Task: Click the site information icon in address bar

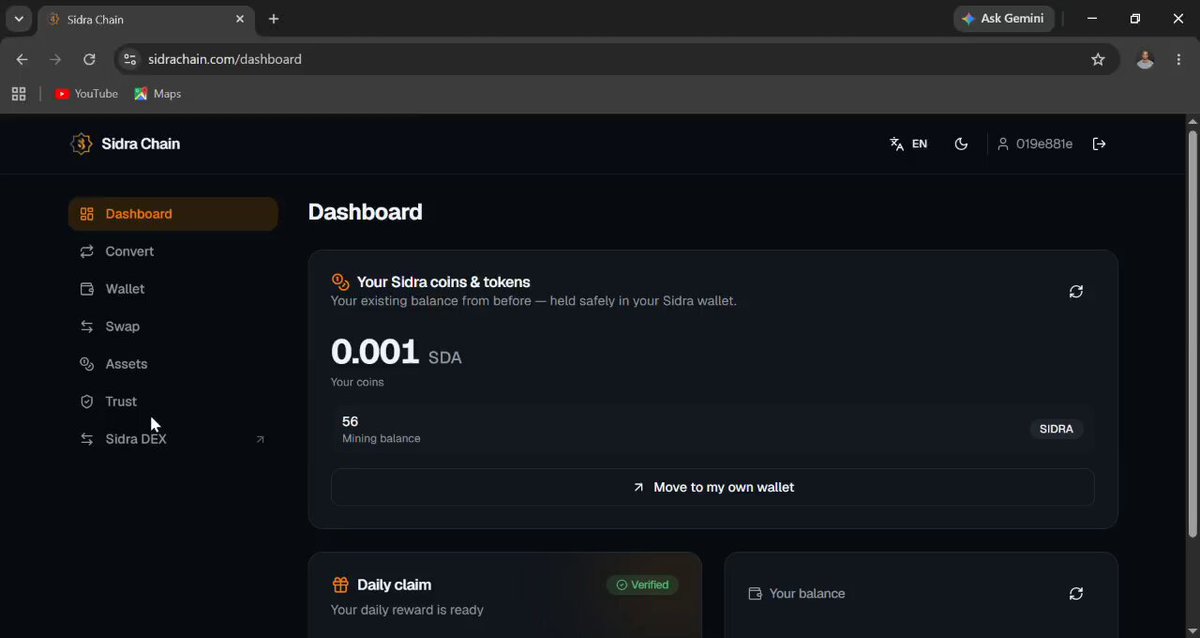Action: (x=129, y=59)
